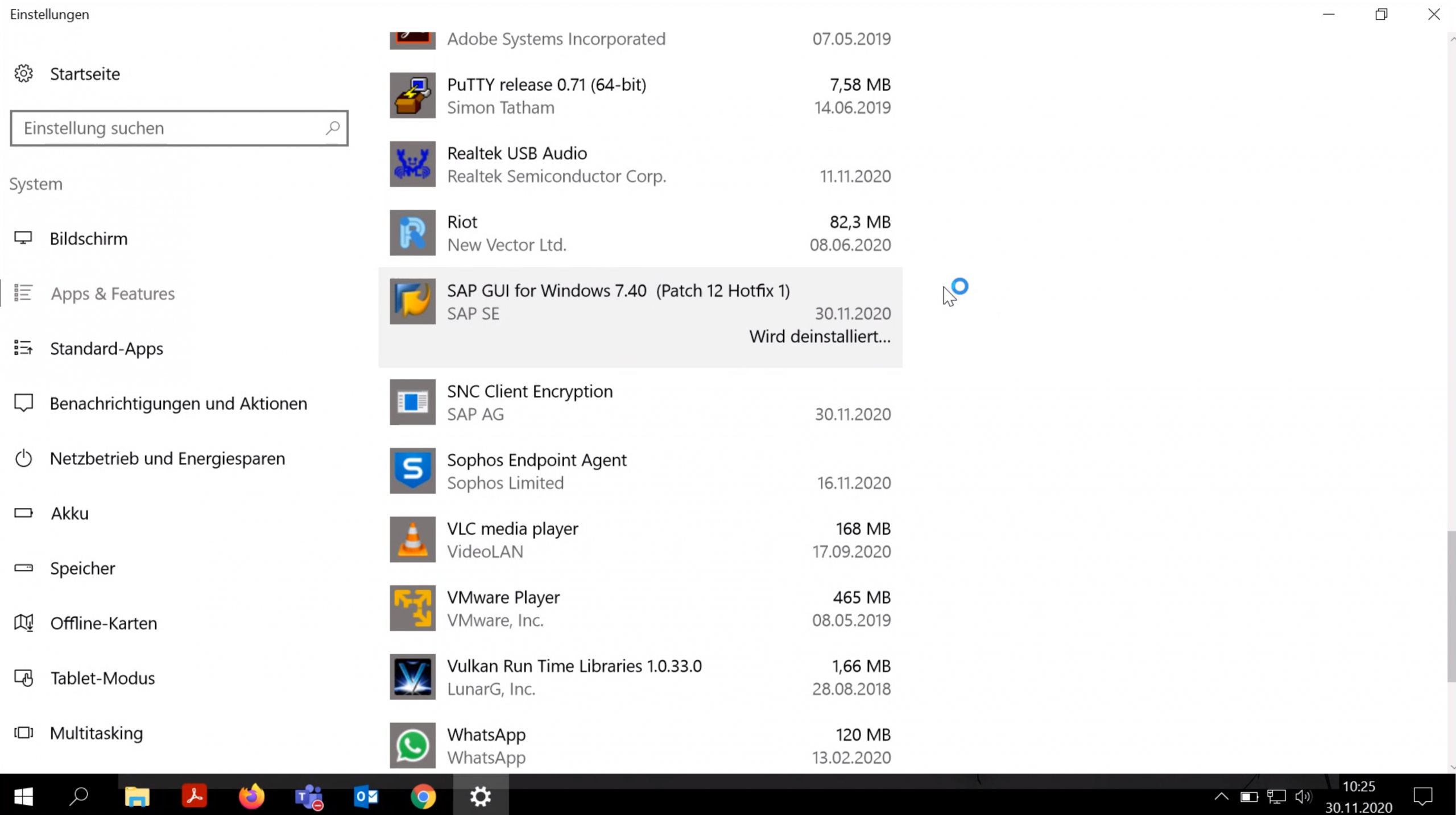Select Vulkan Run Time Libraries 1.0.33.0 entry

click(x=574, y=666)
